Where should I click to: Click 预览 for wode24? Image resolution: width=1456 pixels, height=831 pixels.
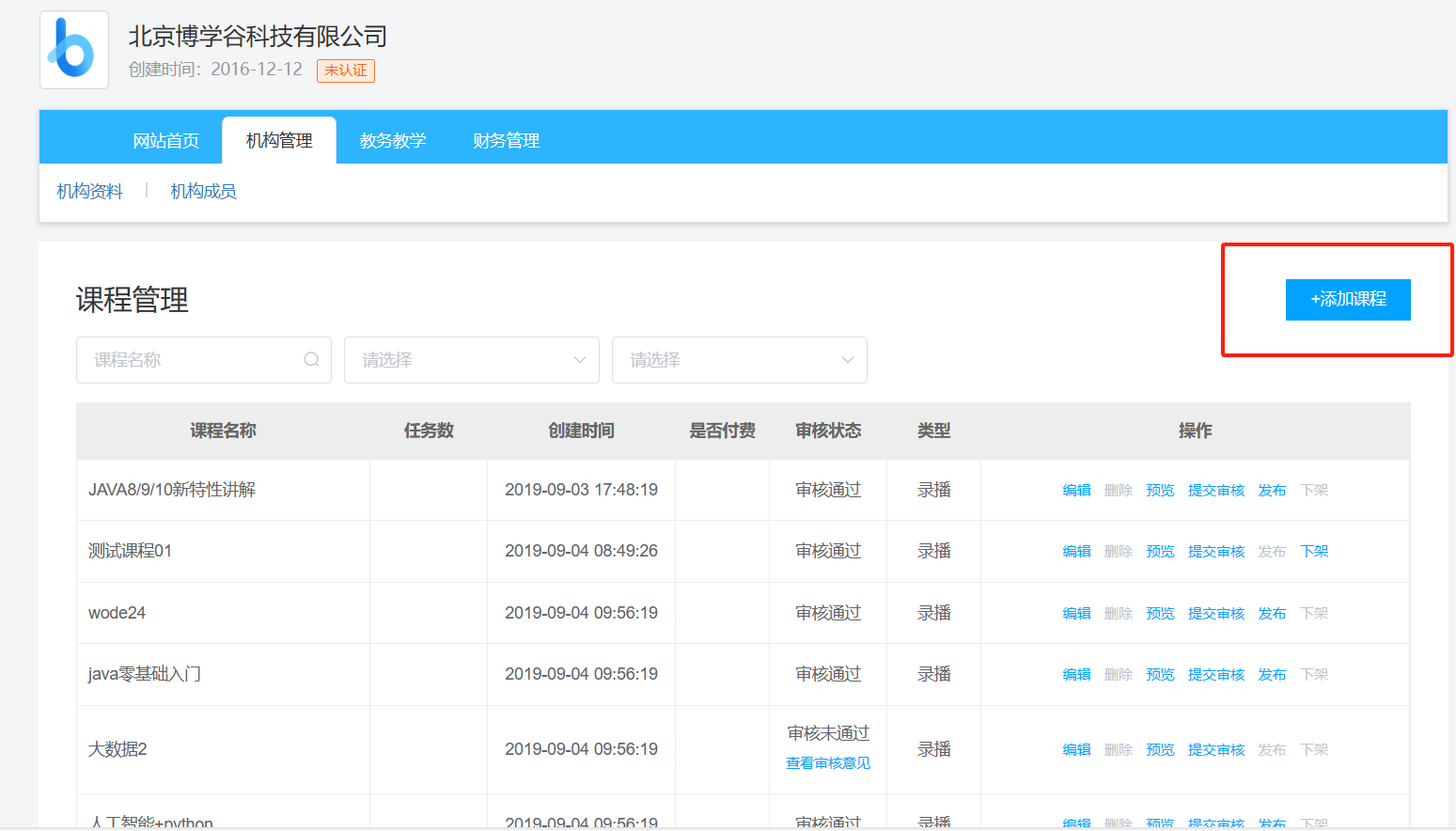pyautogui.click(x=1161, y=614)
